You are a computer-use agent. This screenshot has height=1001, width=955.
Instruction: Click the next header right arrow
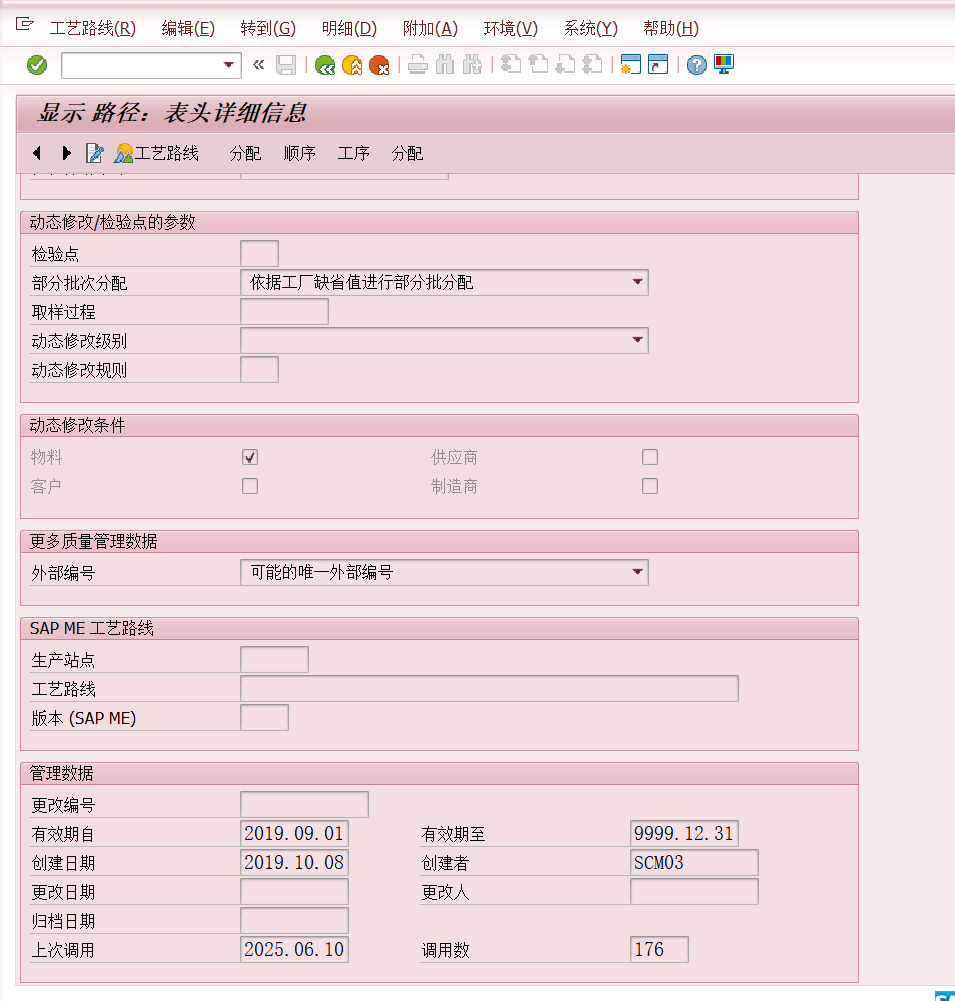click(x=66, y=153)
